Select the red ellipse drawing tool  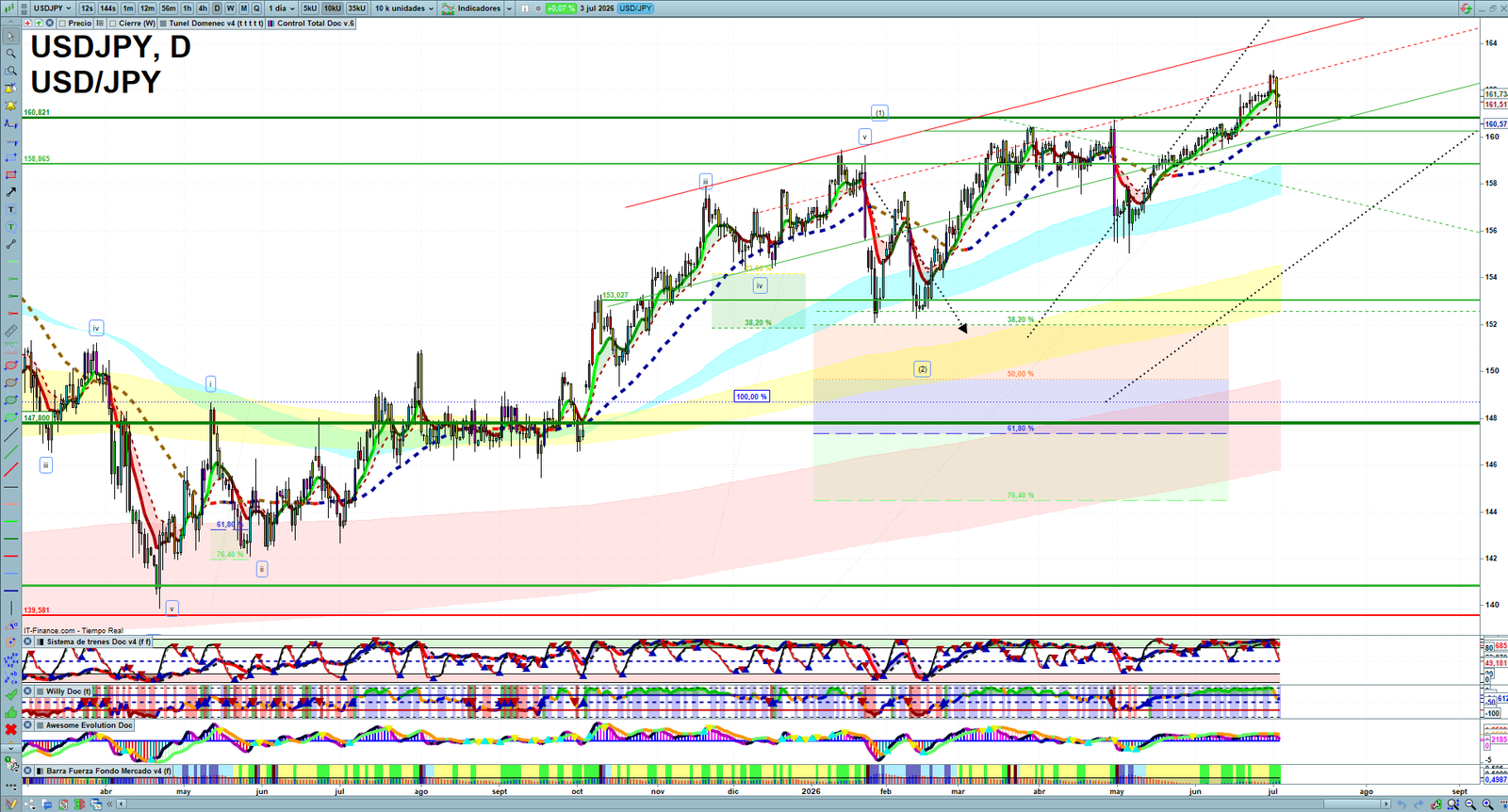10,365
